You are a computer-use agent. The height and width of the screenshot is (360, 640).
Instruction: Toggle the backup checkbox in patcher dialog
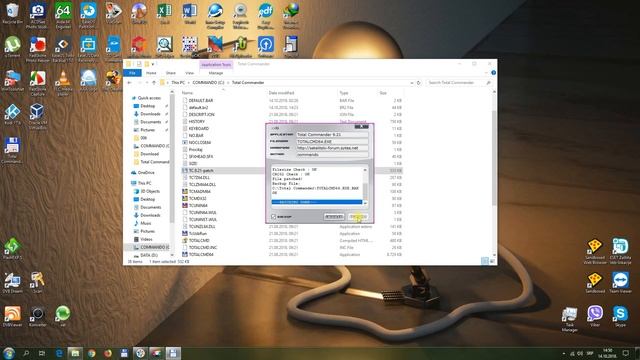click(273, 216)
